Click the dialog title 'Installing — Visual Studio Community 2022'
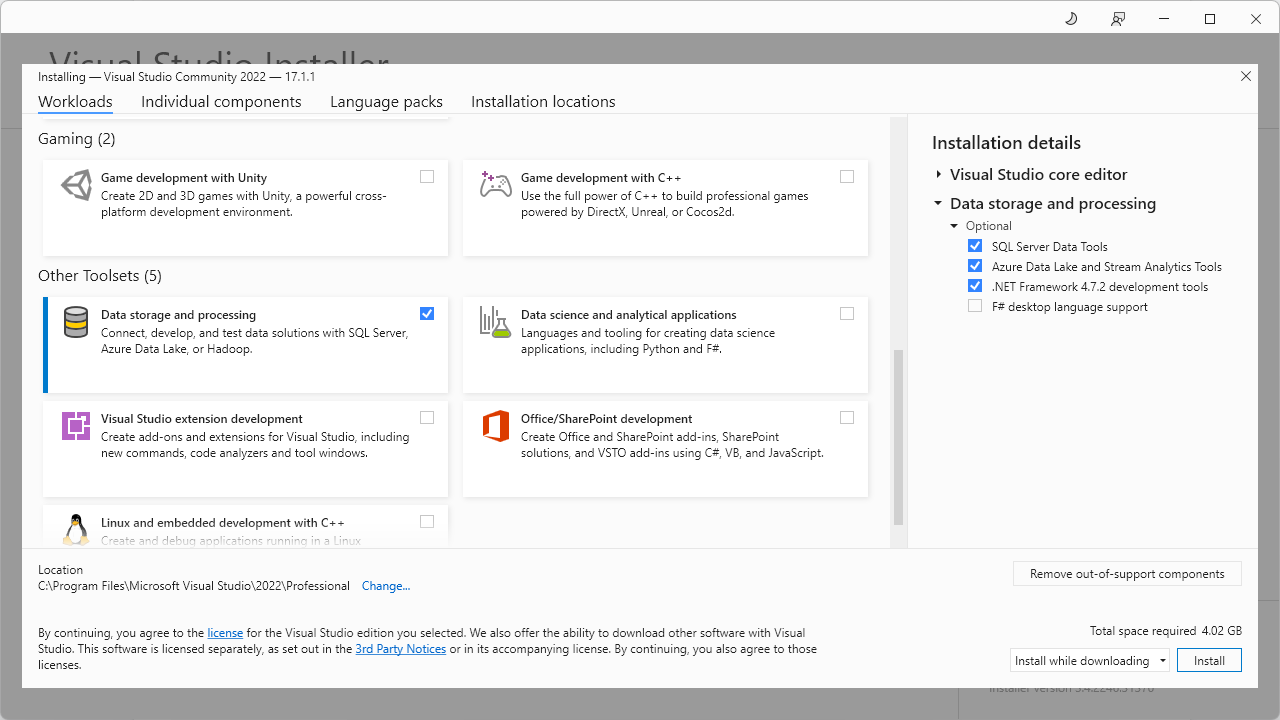 (x=177, y=77)
